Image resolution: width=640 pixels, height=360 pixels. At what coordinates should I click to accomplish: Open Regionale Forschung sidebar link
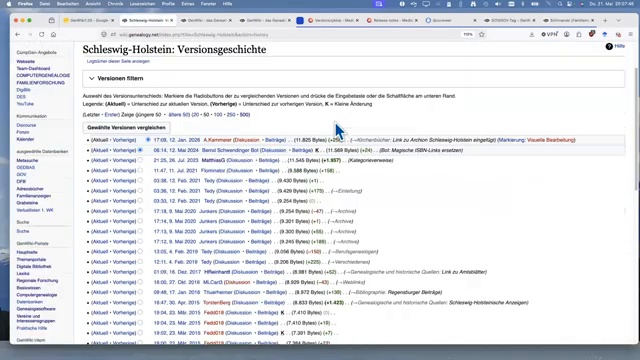pyautogui.click(x=37, y=281)
